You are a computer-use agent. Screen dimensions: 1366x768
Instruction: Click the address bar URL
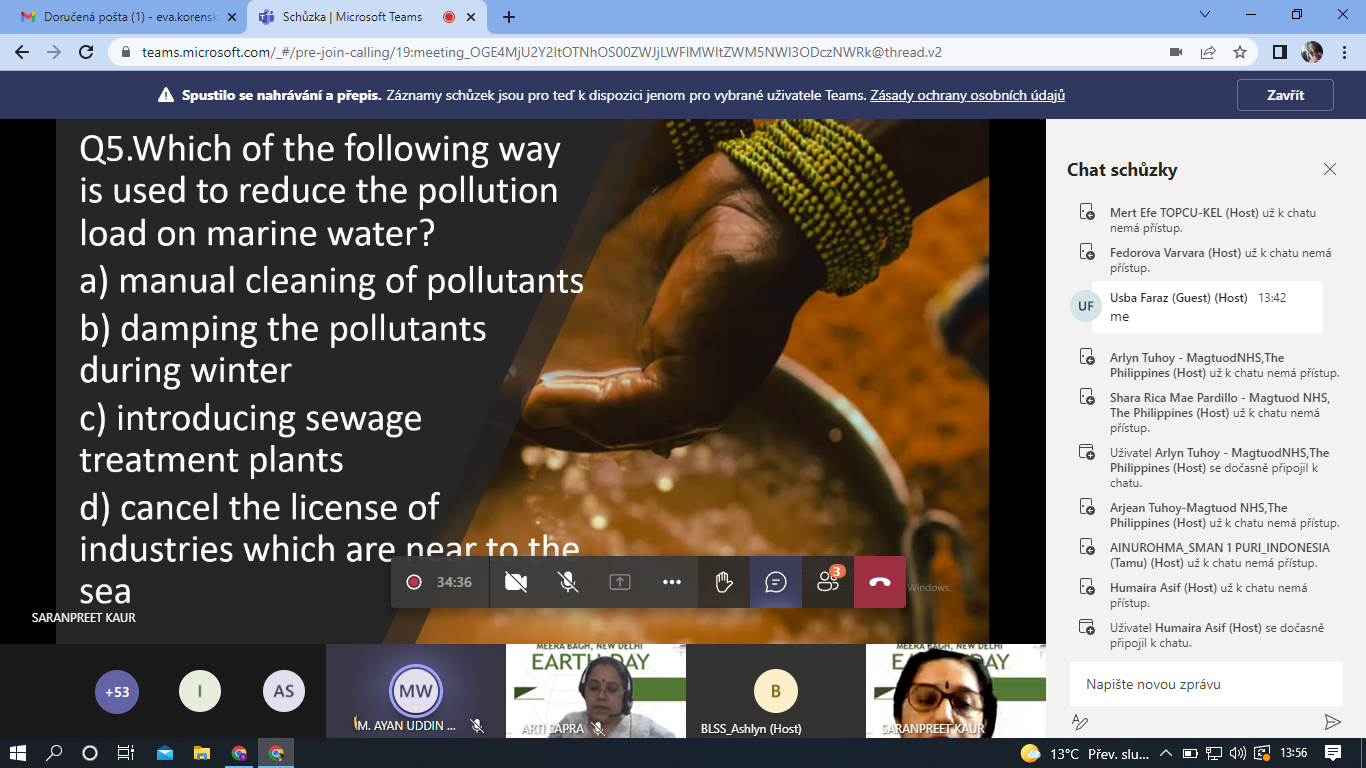tap(542, 52)
